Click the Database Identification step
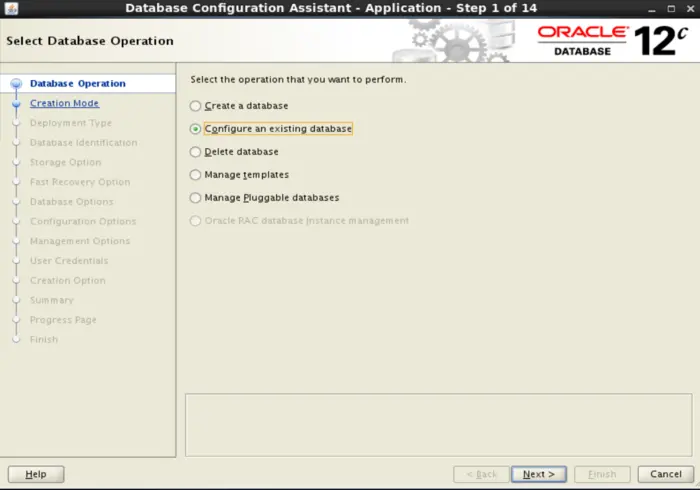This screenshot has width=700, height=490. (83, 143)
